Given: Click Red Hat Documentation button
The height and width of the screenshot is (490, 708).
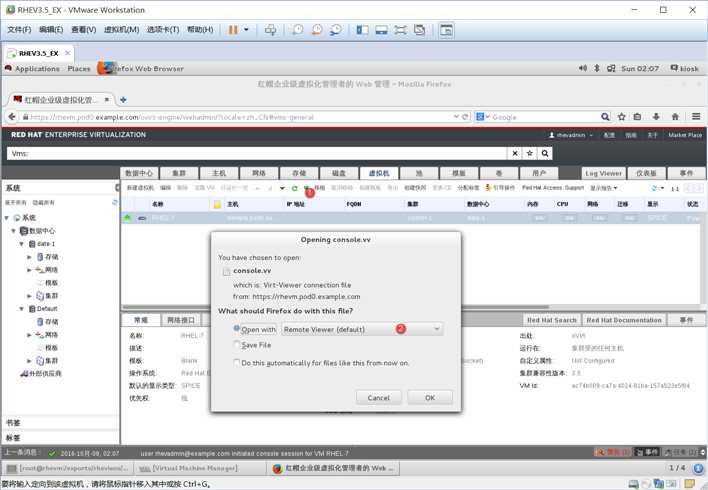Looking at the screenshot, I should [x=624, y=320].
